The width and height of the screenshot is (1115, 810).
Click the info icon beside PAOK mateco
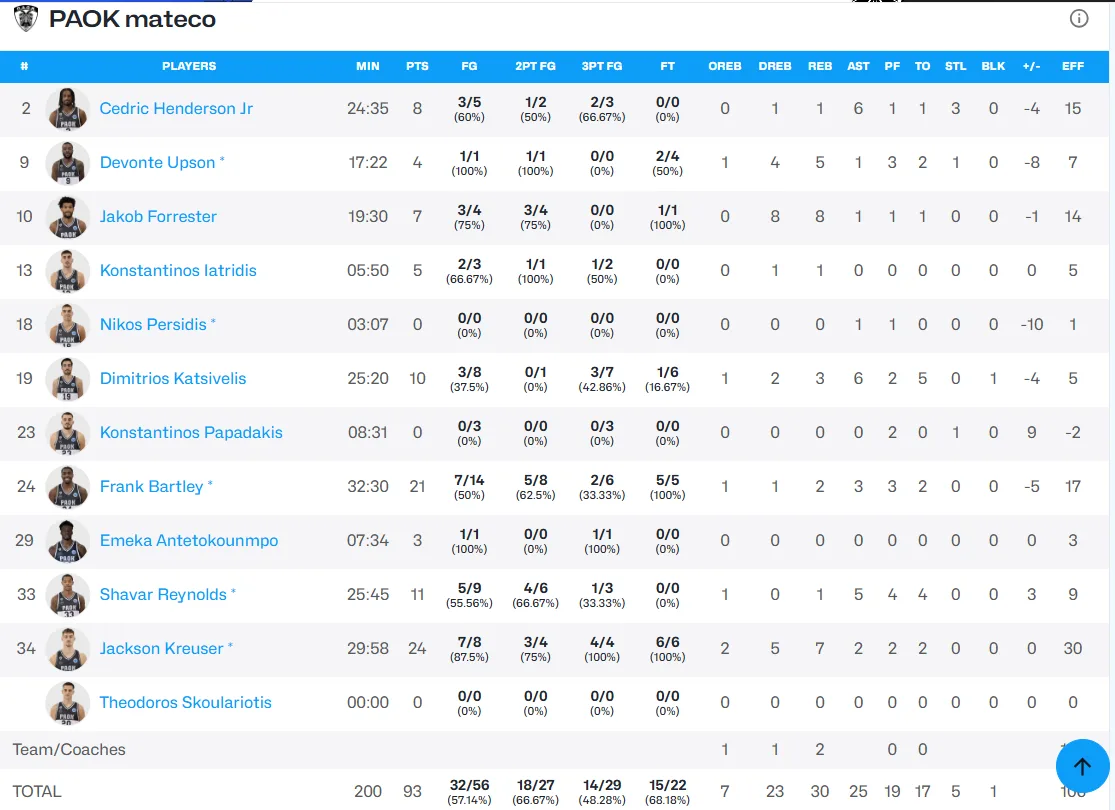pos(1079,18)
